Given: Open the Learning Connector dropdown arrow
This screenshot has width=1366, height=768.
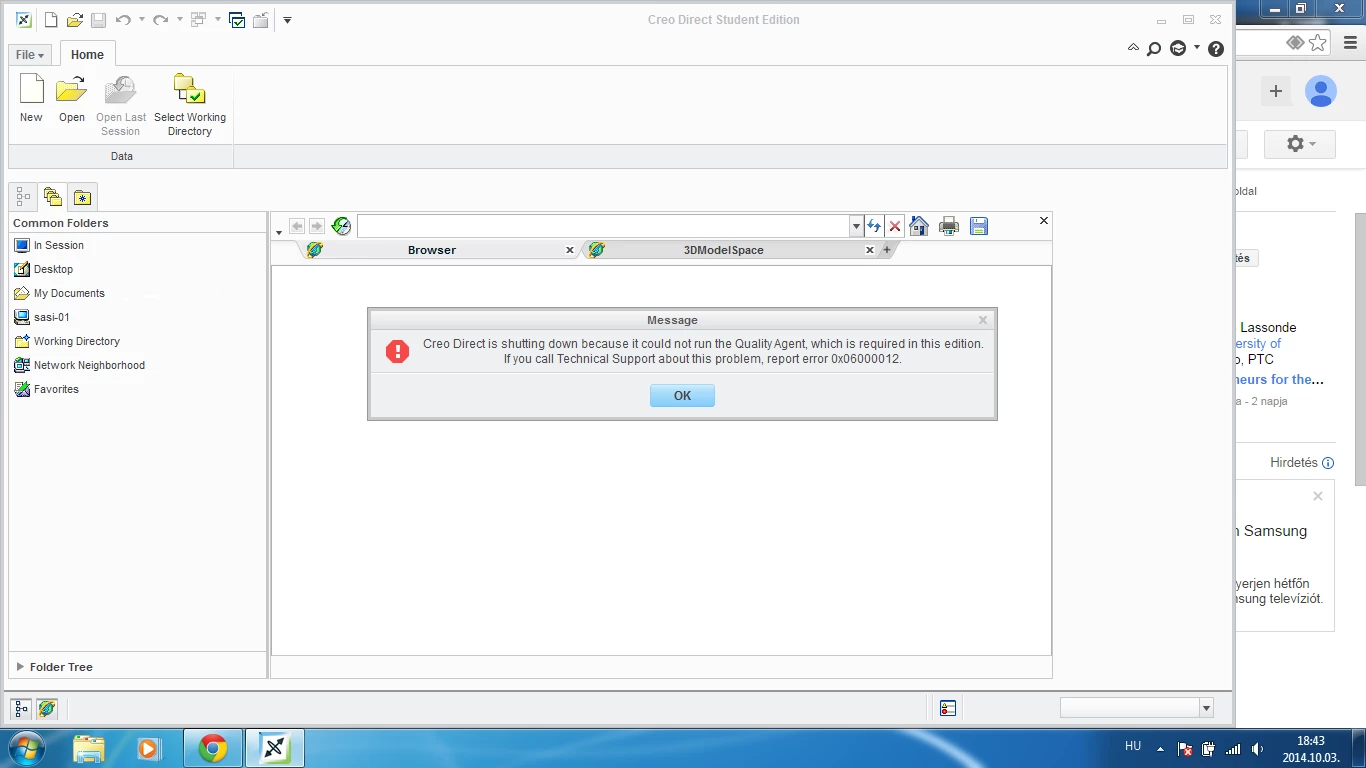Looking at the screenshot, I should tap(1197, 48).
